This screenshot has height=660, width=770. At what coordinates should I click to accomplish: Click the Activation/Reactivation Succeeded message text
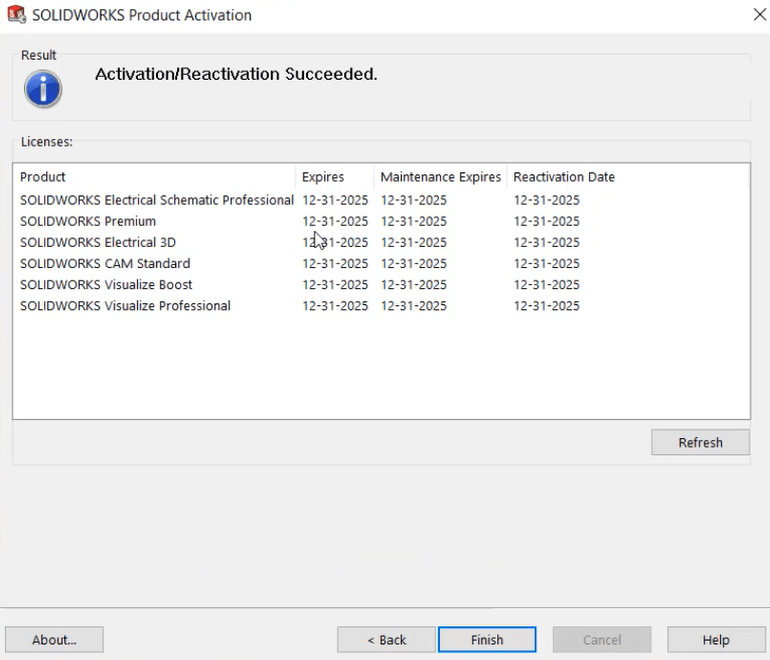click(236, 74)
